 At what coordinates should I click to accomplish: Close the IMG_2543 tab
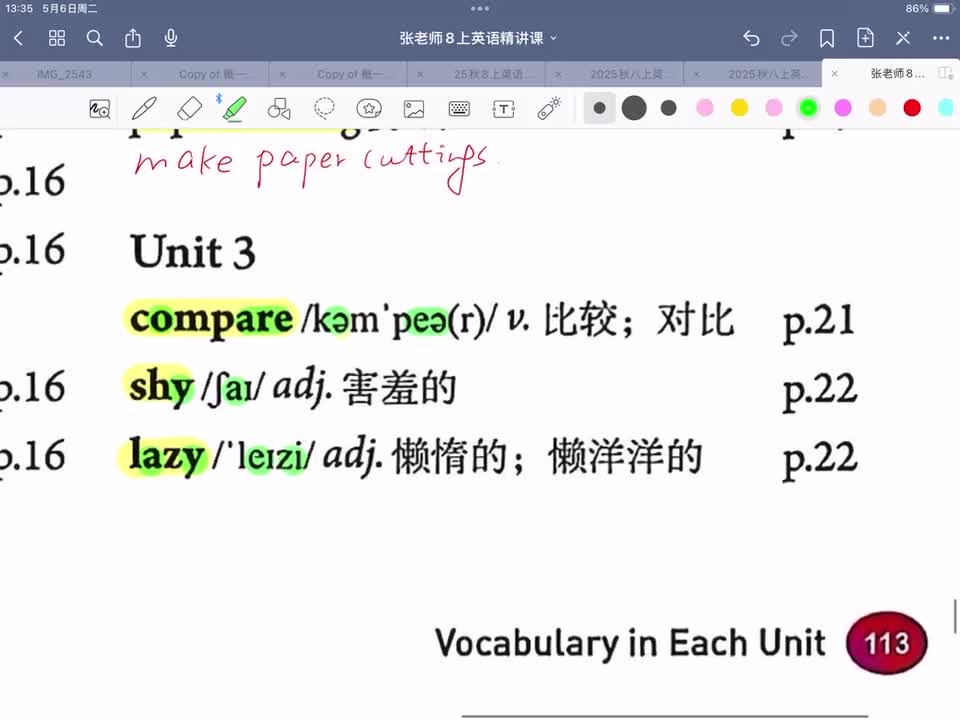pyautogui.click(x=6, y=74)
